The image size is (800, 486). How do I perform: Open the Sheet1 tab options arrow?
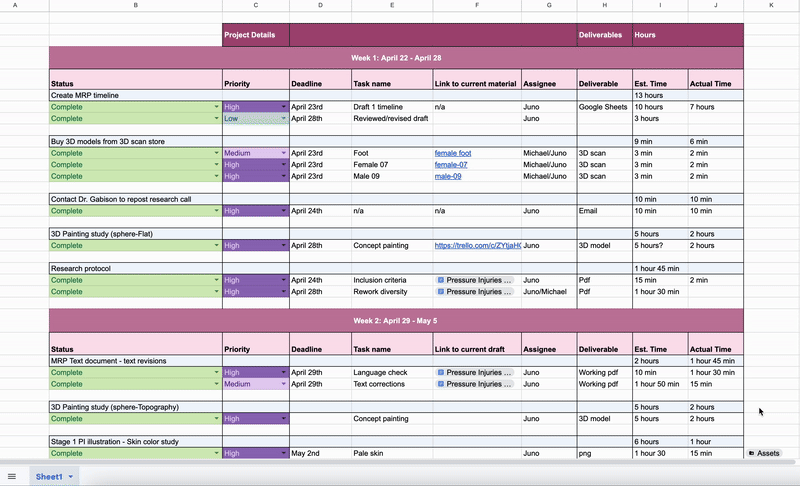(x=71, y=477)
